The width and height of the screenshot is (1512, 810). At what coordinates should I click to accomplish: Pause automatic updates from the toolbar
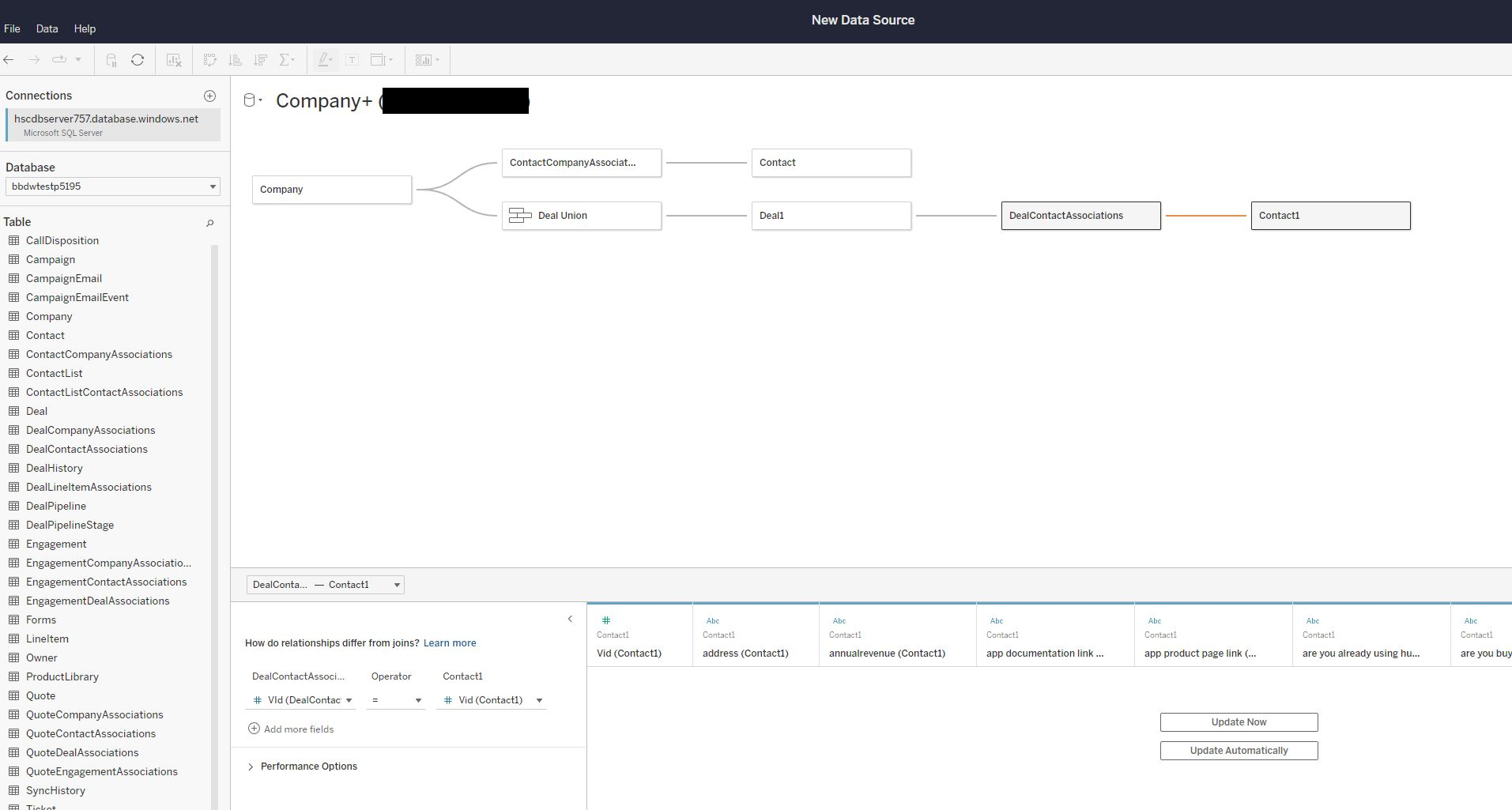point(111,60)
